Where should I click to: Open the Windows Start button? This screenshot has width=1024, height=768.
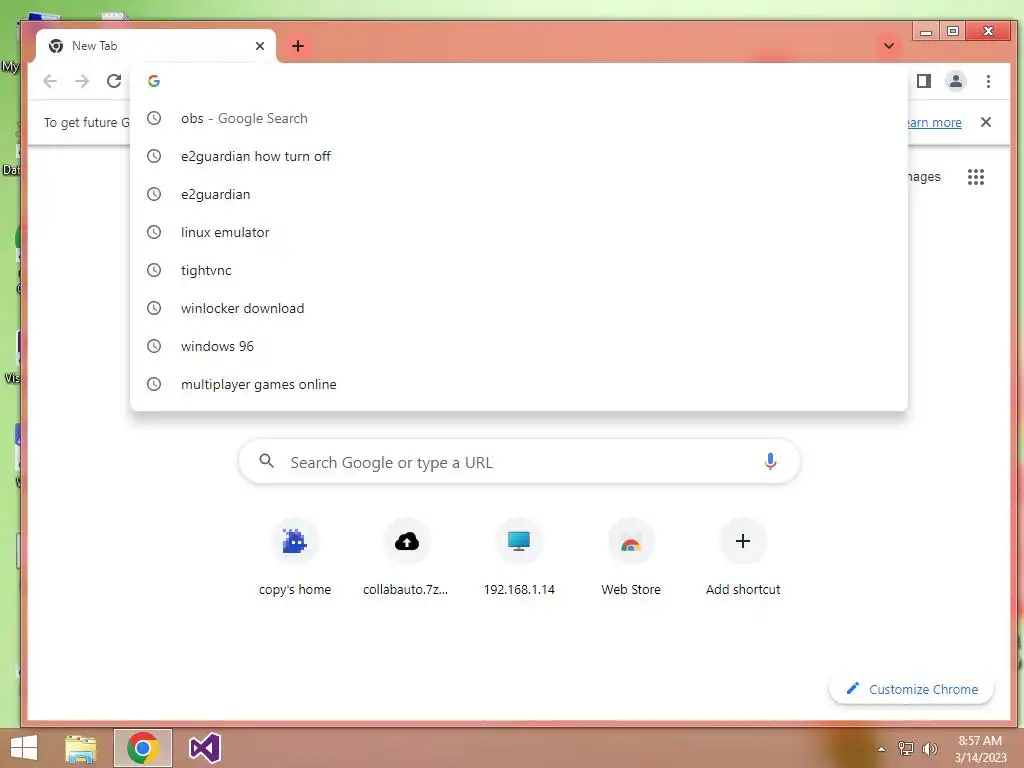tap(24, 748)
